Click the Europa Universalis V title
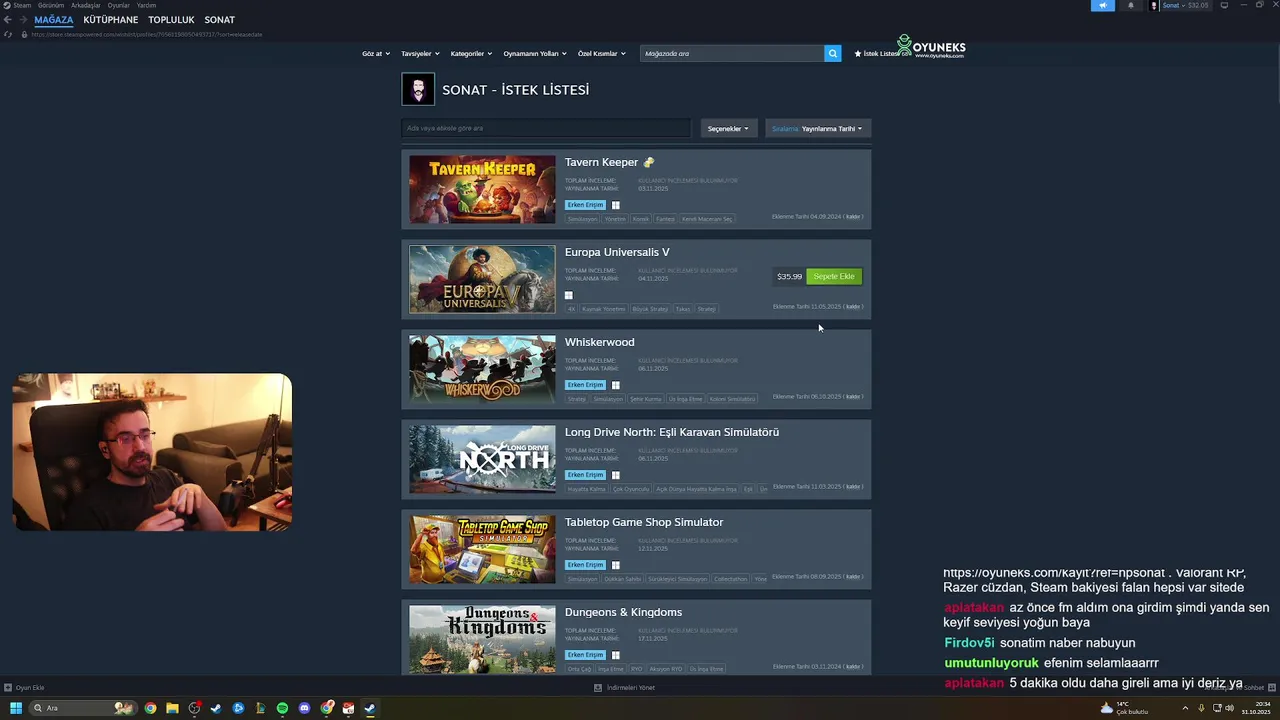Image resolution: width=1280 pixels, height=720 pixels. point(617,252)
